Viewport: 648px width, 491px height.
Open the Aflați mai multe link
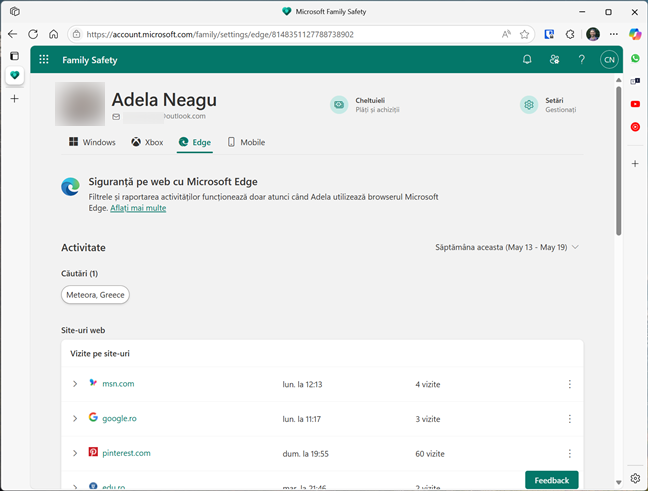pos(138,208)
